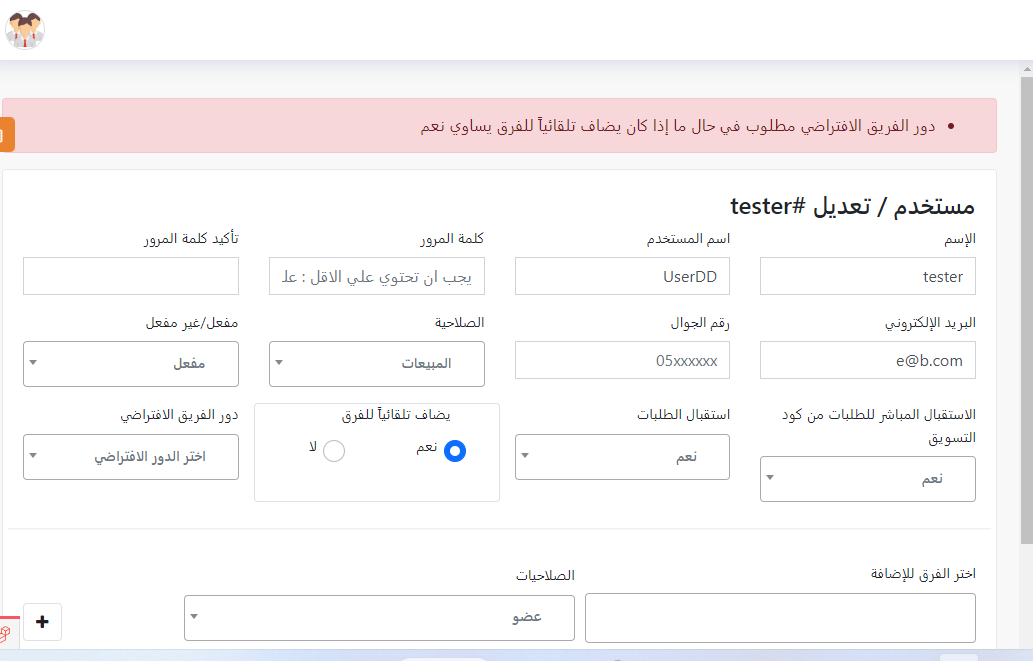
Task: Click the اسم المستخدم field containing UserDD
Action: [x=622, y=276]
